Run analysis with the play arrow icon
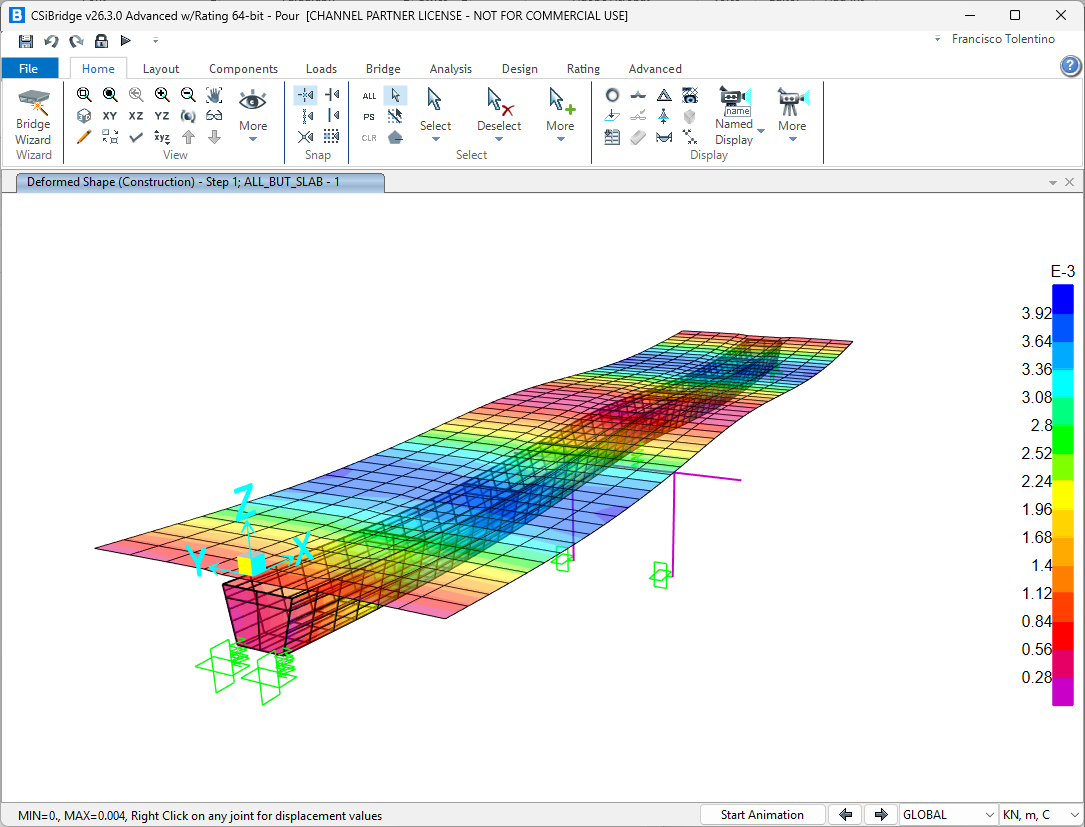 click(x=126, y=41)
